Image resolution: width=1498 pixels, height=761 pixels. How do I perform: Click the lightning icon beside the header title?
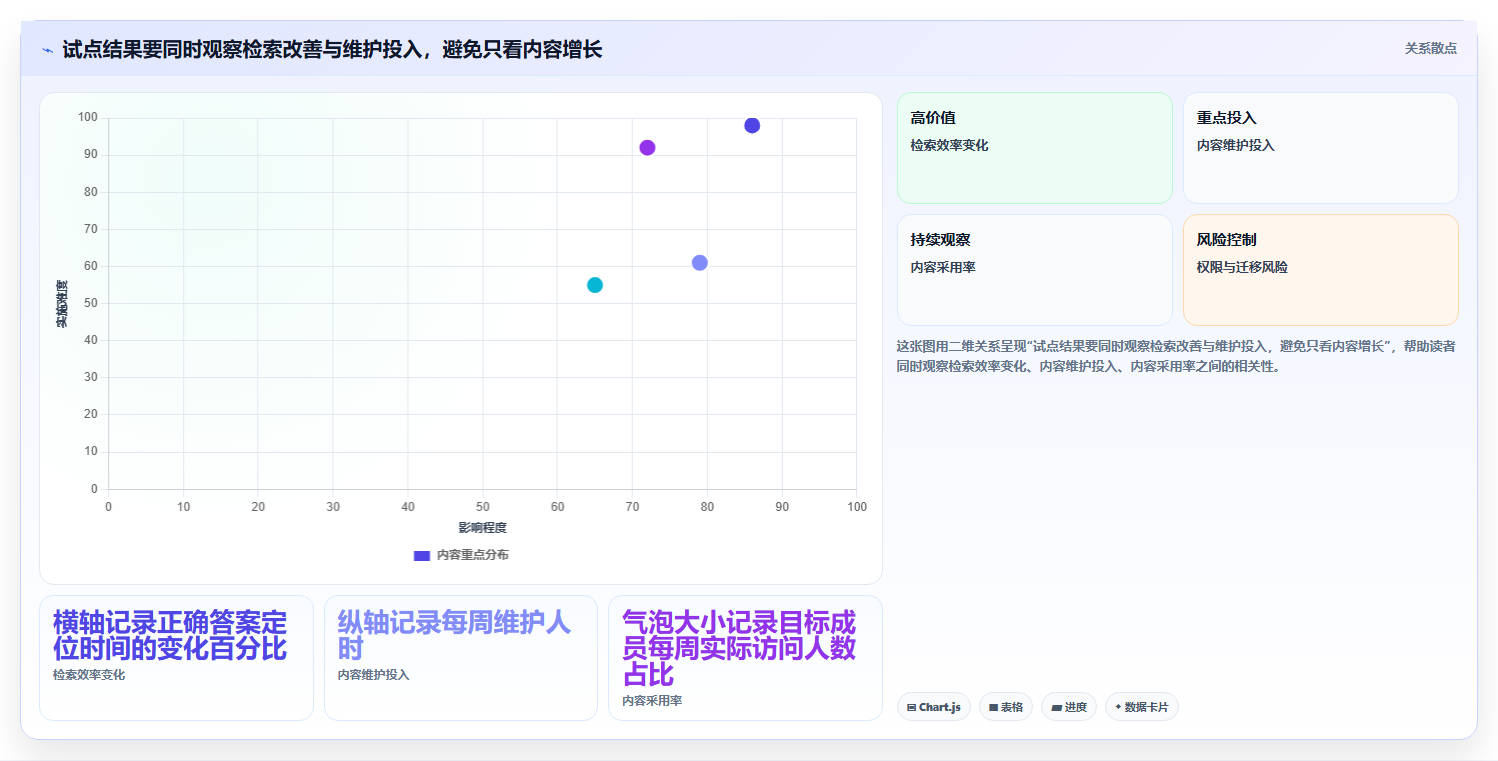(x=47, y=50)
